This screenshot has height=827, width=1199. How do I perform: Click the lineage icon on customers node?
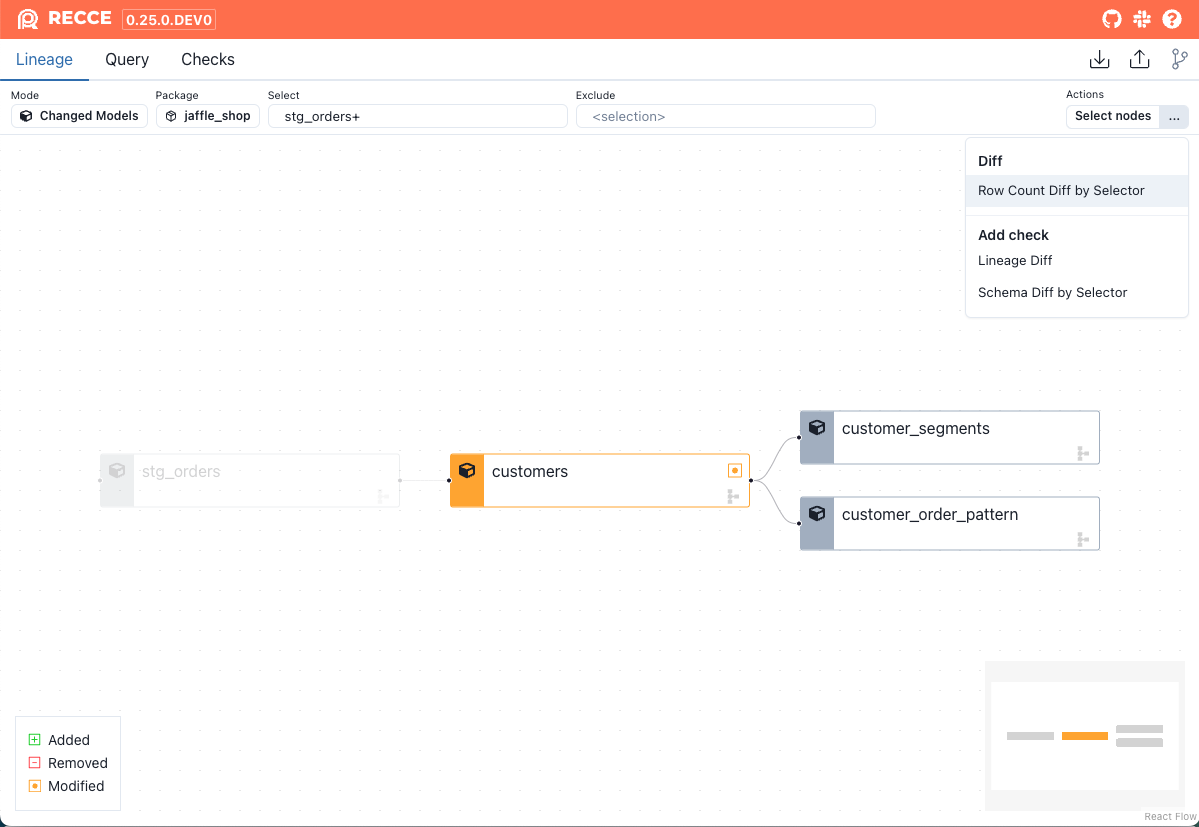click(x=733, y=496)
